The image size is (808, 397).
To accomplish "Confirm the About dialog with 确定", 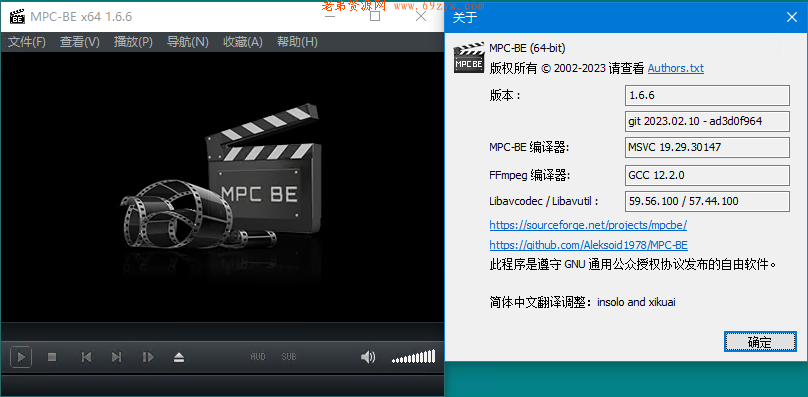I will click(x=760, y=342).
